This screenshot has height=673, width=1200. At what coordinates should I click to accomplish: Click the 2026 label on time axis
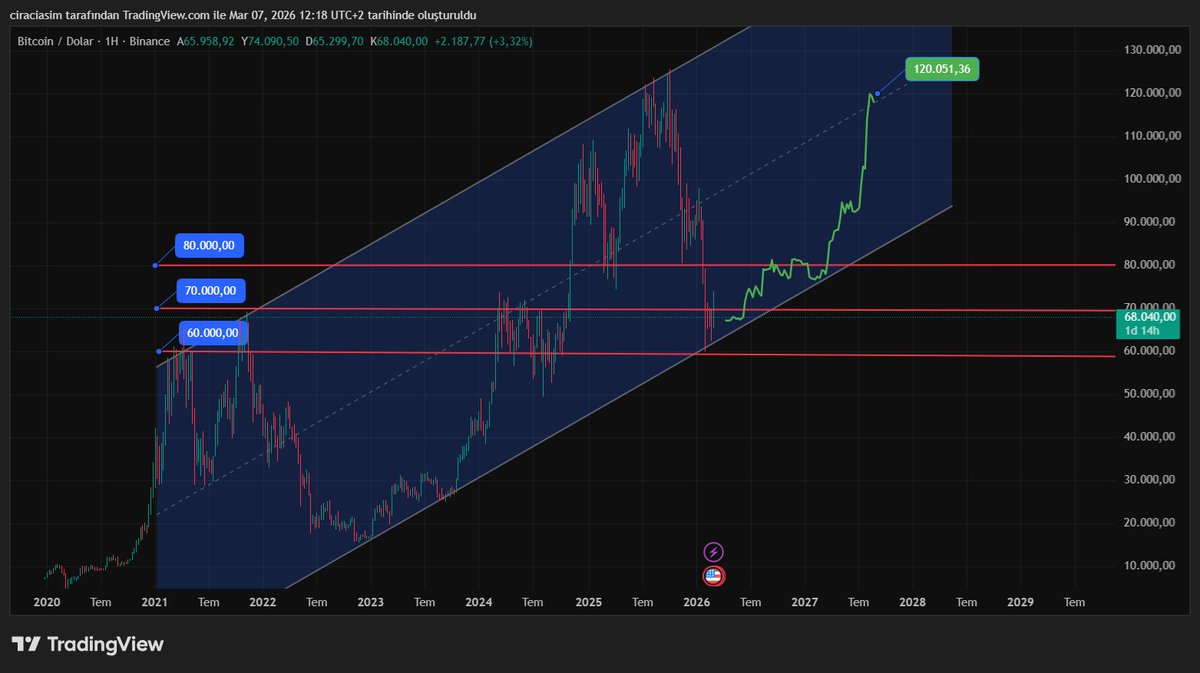696,603
